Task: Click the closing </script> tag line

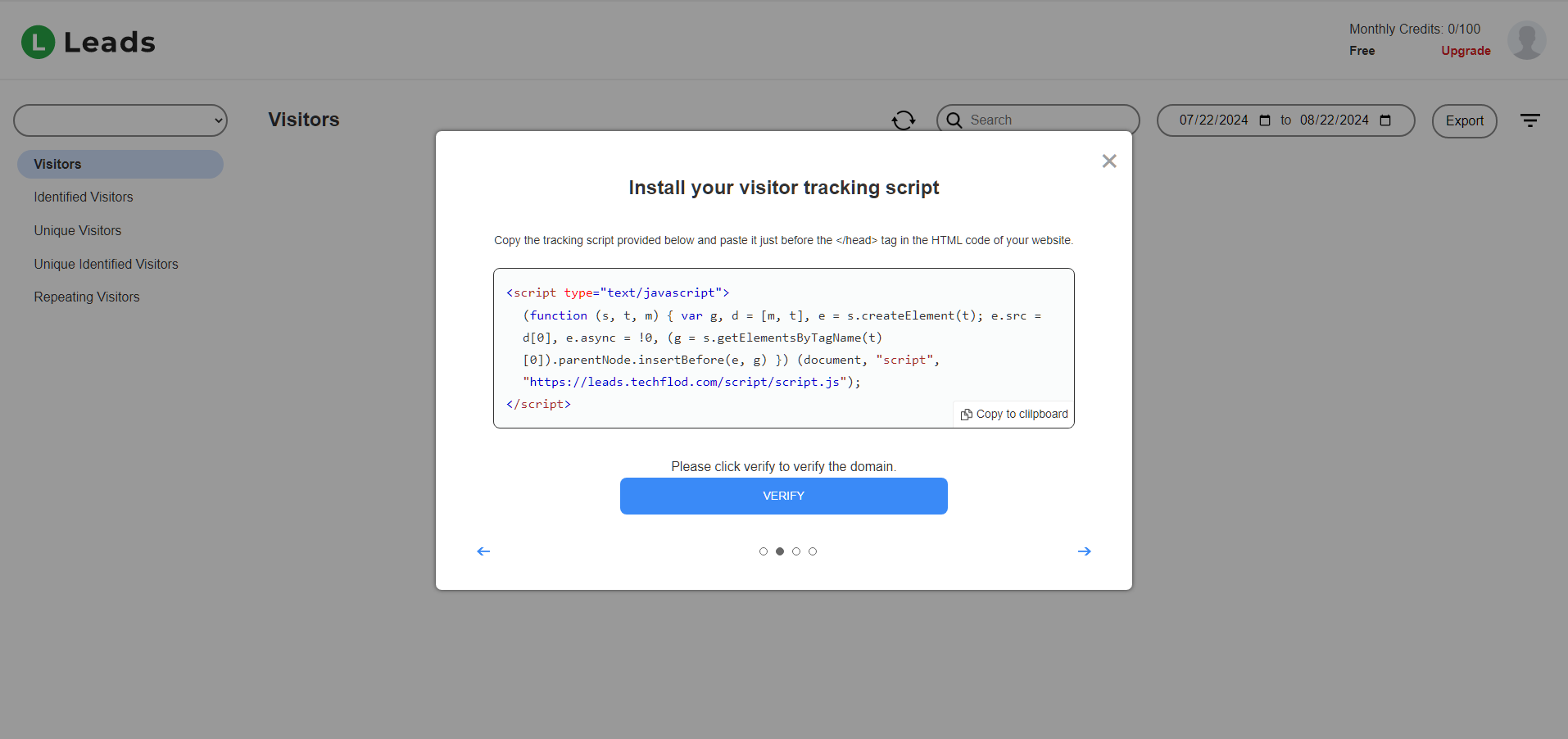Action: pos(538,404)
